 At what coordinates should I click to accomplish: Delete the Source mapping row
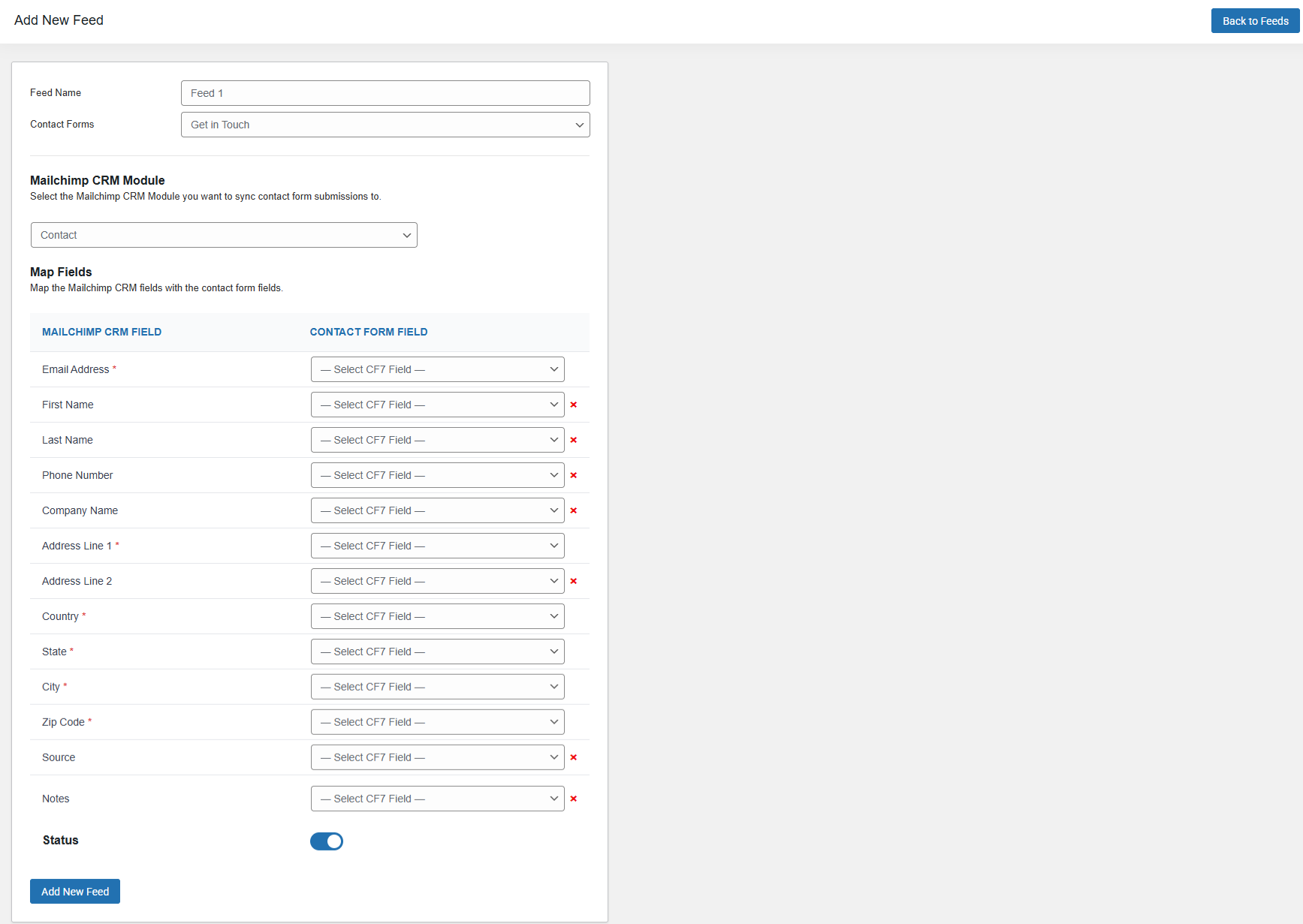(x=574, y=757)
